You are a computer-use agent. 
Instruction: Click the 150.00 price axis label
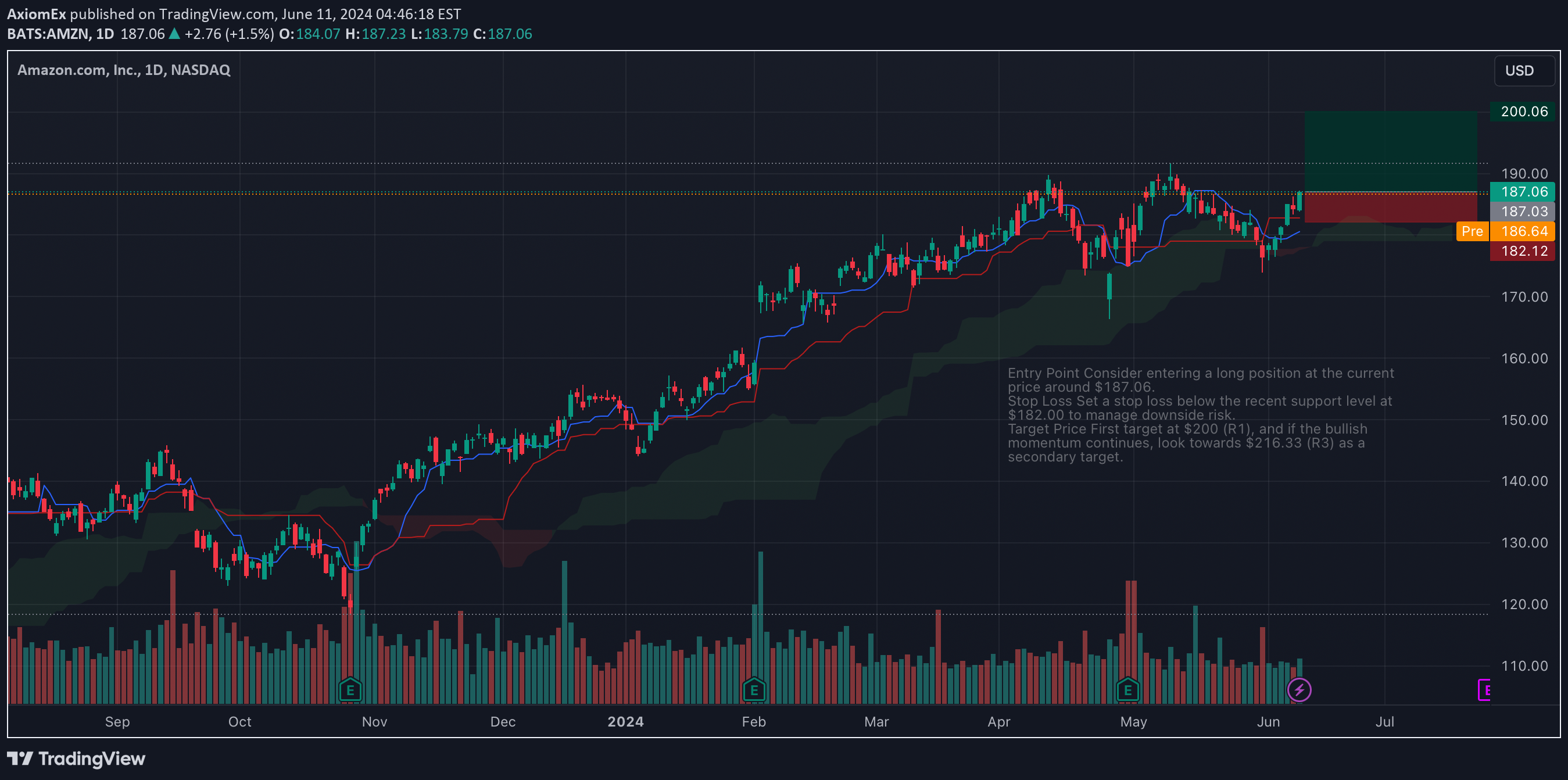1524,420
